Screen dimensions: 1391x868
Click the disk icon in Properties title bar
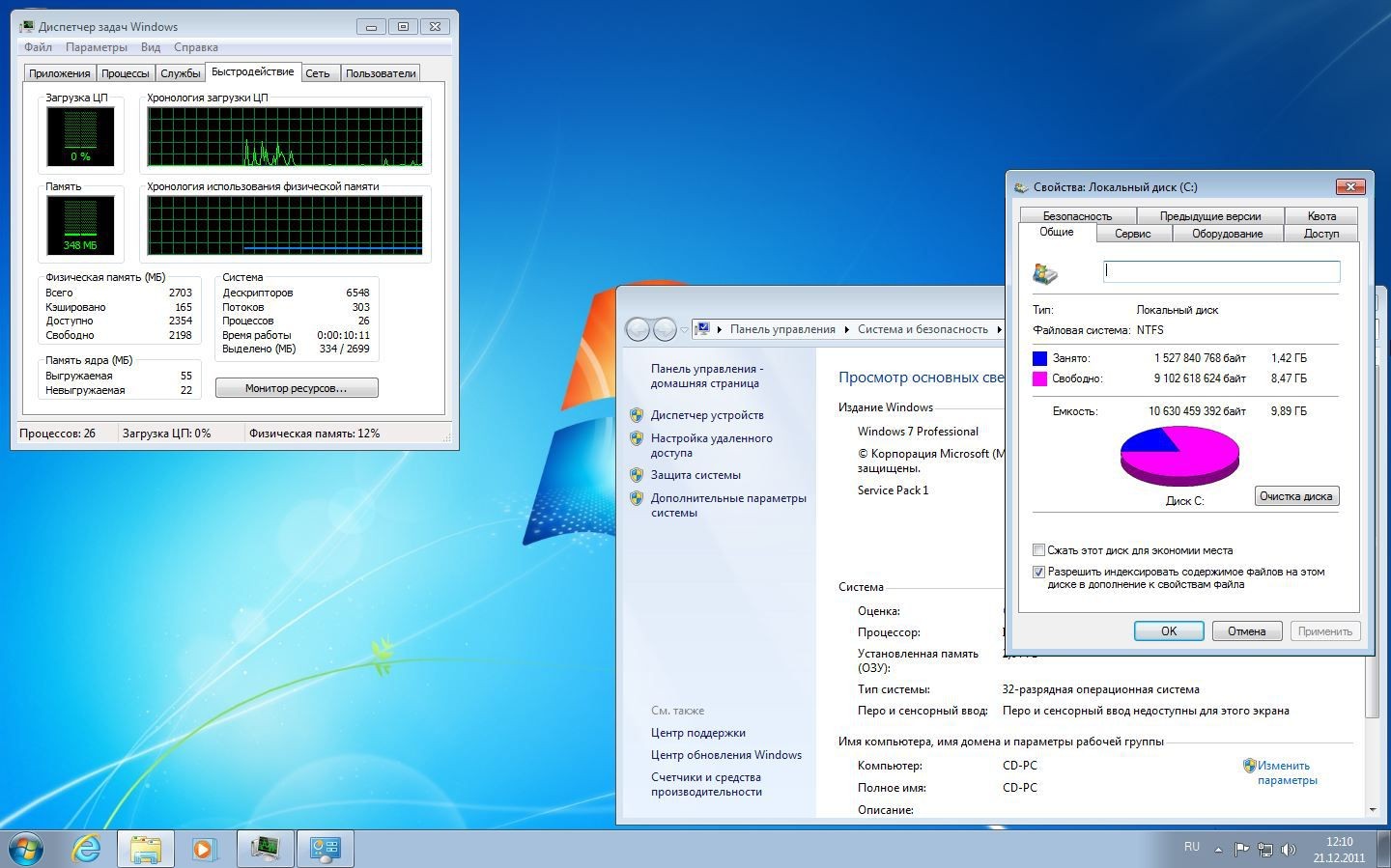(x=1021, y=187)
